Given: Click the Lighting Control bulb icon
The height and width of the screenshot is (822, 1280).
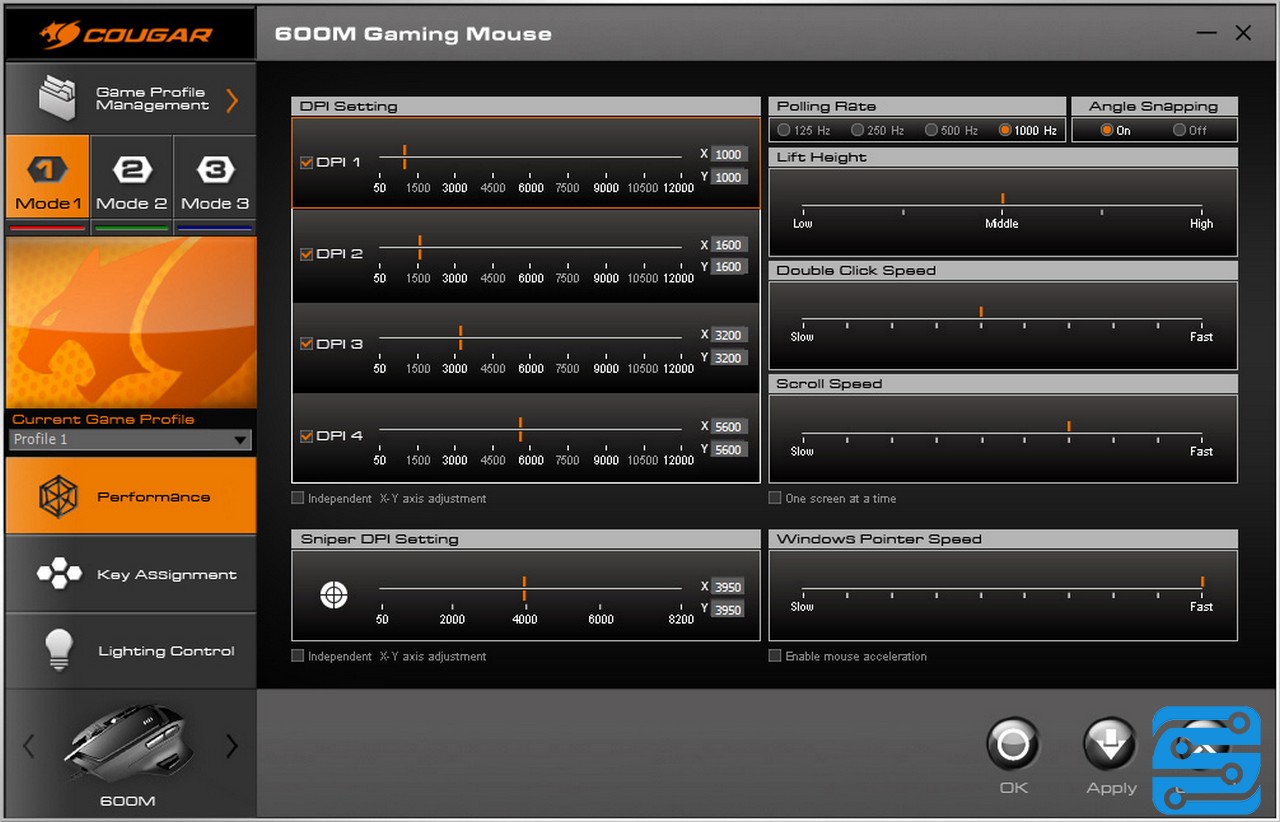Looking at the screenshot, I should click(60, 650).
